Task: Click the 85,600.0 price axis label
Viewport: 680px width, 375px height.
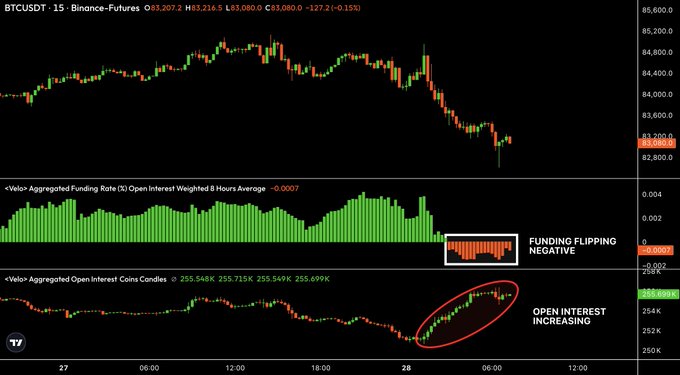Action: pos(656,10)
